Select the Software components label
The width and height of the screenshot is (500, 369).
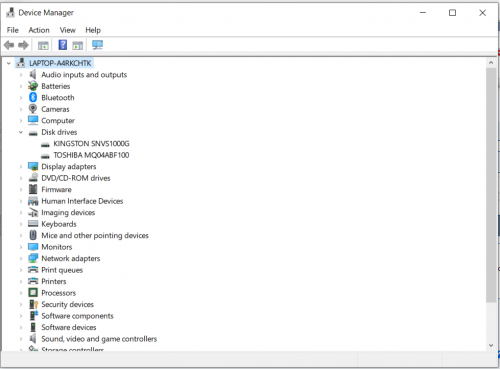[x=77, y=316]
